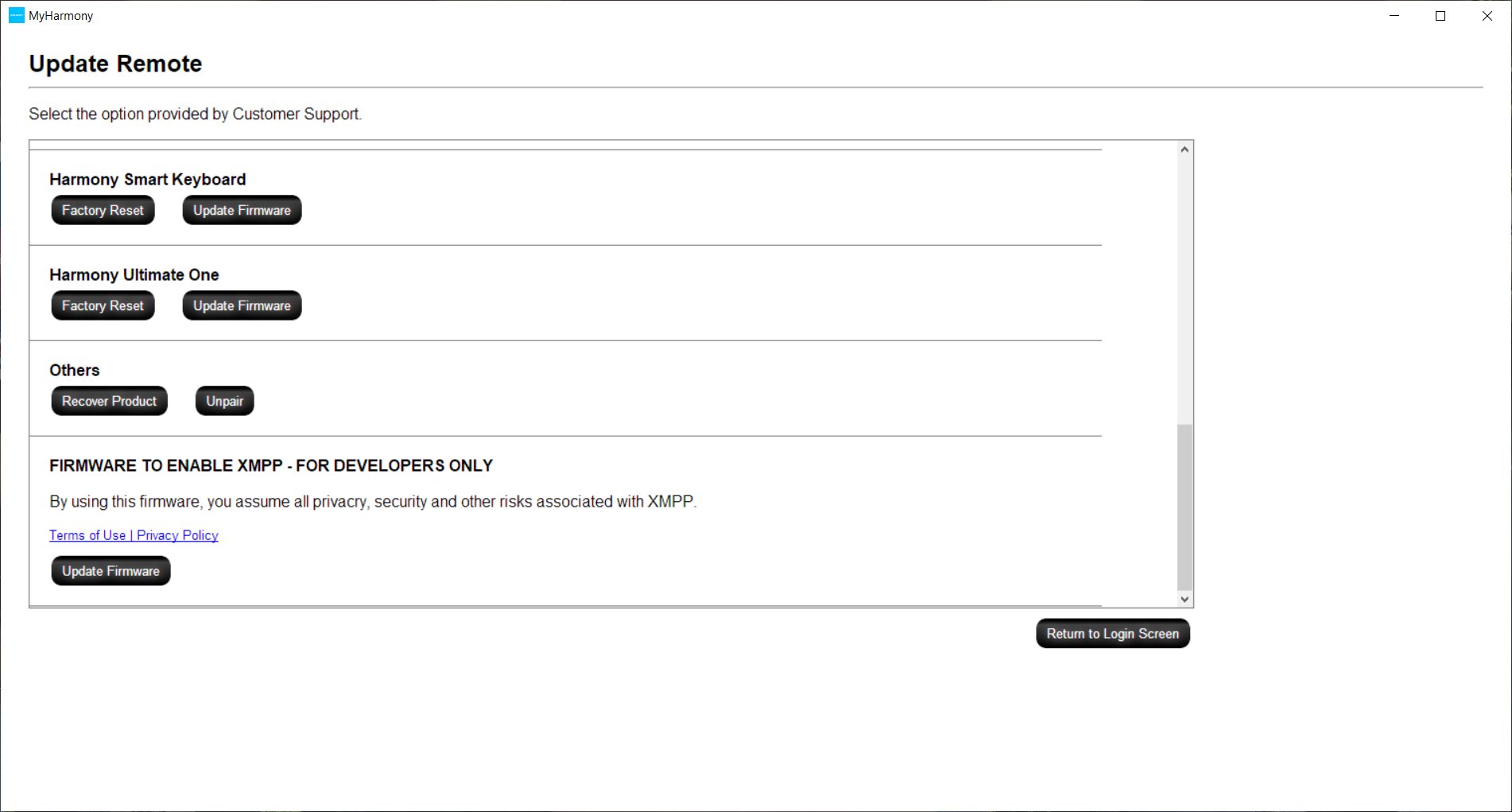Viewport: 1512px width, 812px height.
Task: Click 'Select the option provided by Customer Support' text
Action: pyautogui.click(x=196, y=114)
